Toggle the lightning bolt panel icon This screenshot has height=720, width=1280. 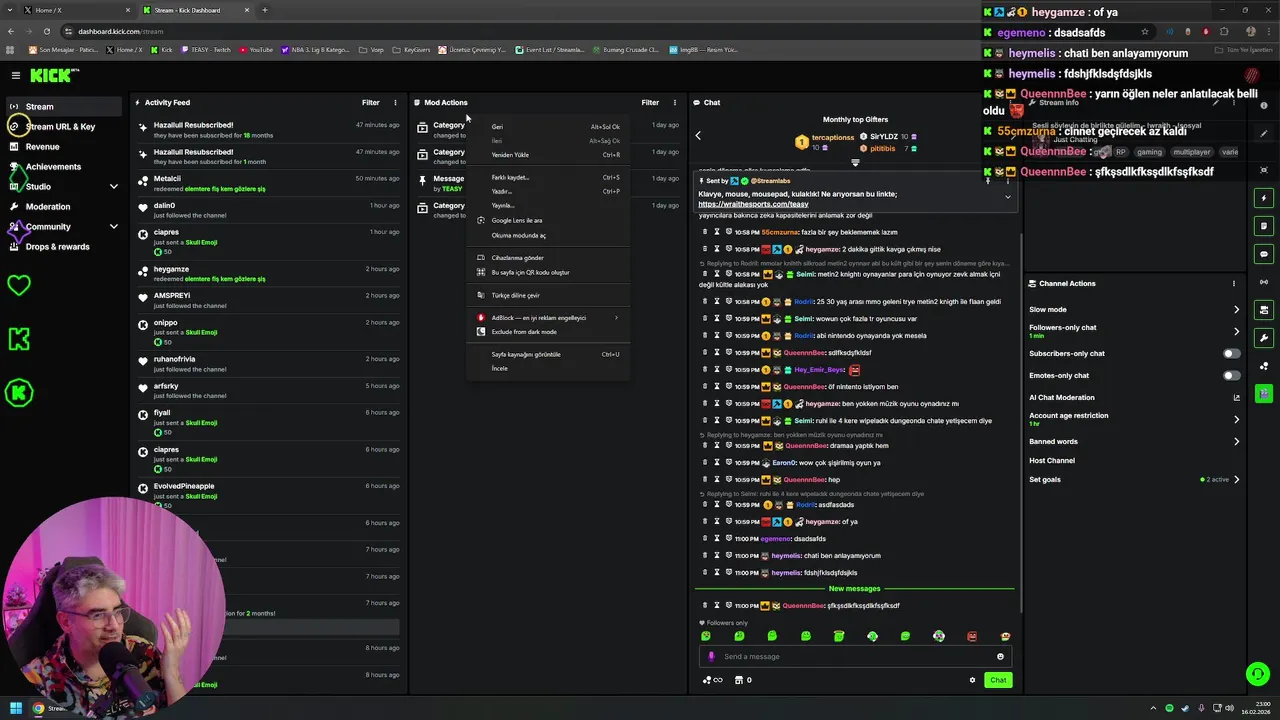(x=1264, y=198)
